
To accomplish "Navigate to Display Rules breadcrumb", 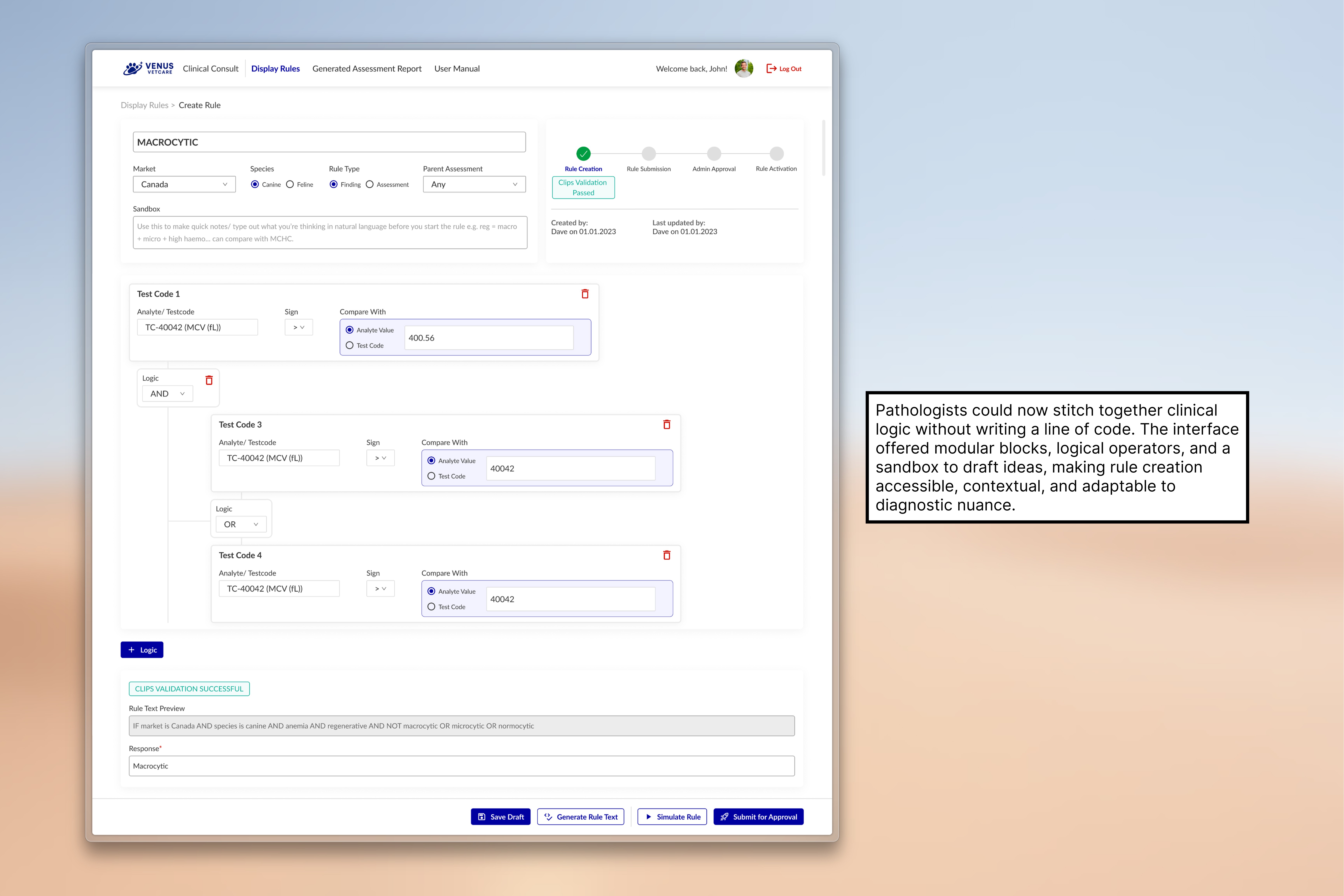I will 145,105.
